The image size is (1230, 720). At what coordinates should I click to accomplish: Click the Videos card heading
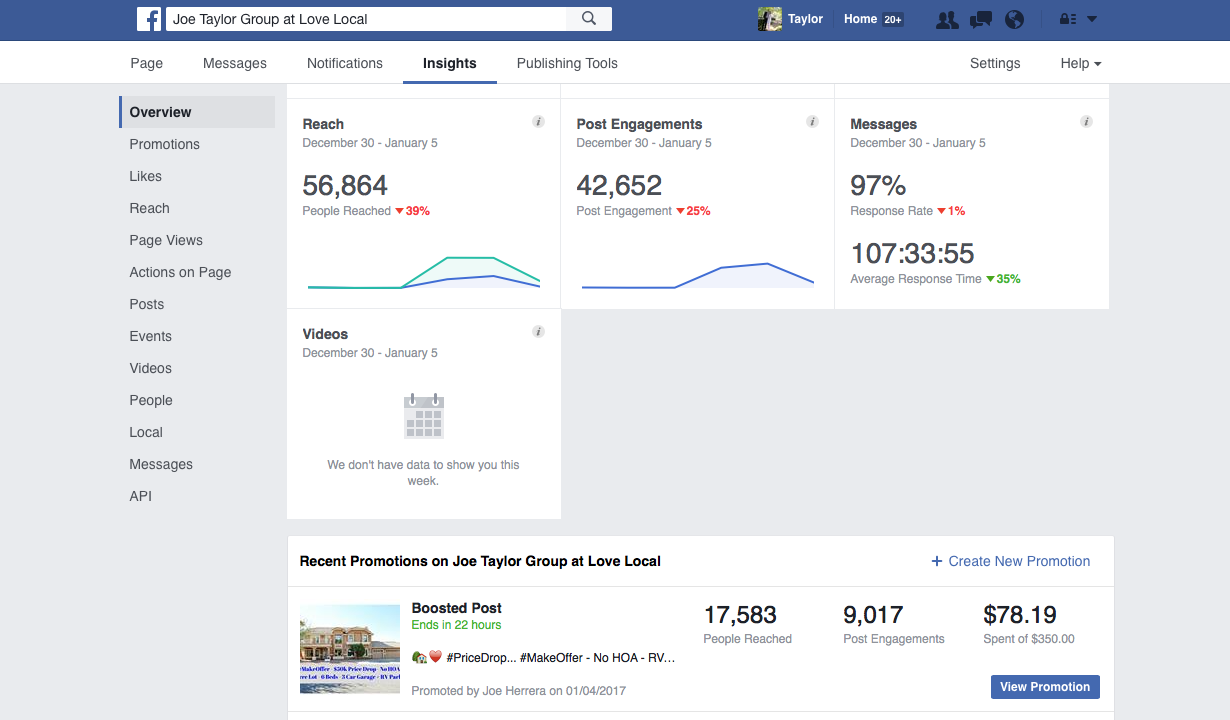(325, 334)
